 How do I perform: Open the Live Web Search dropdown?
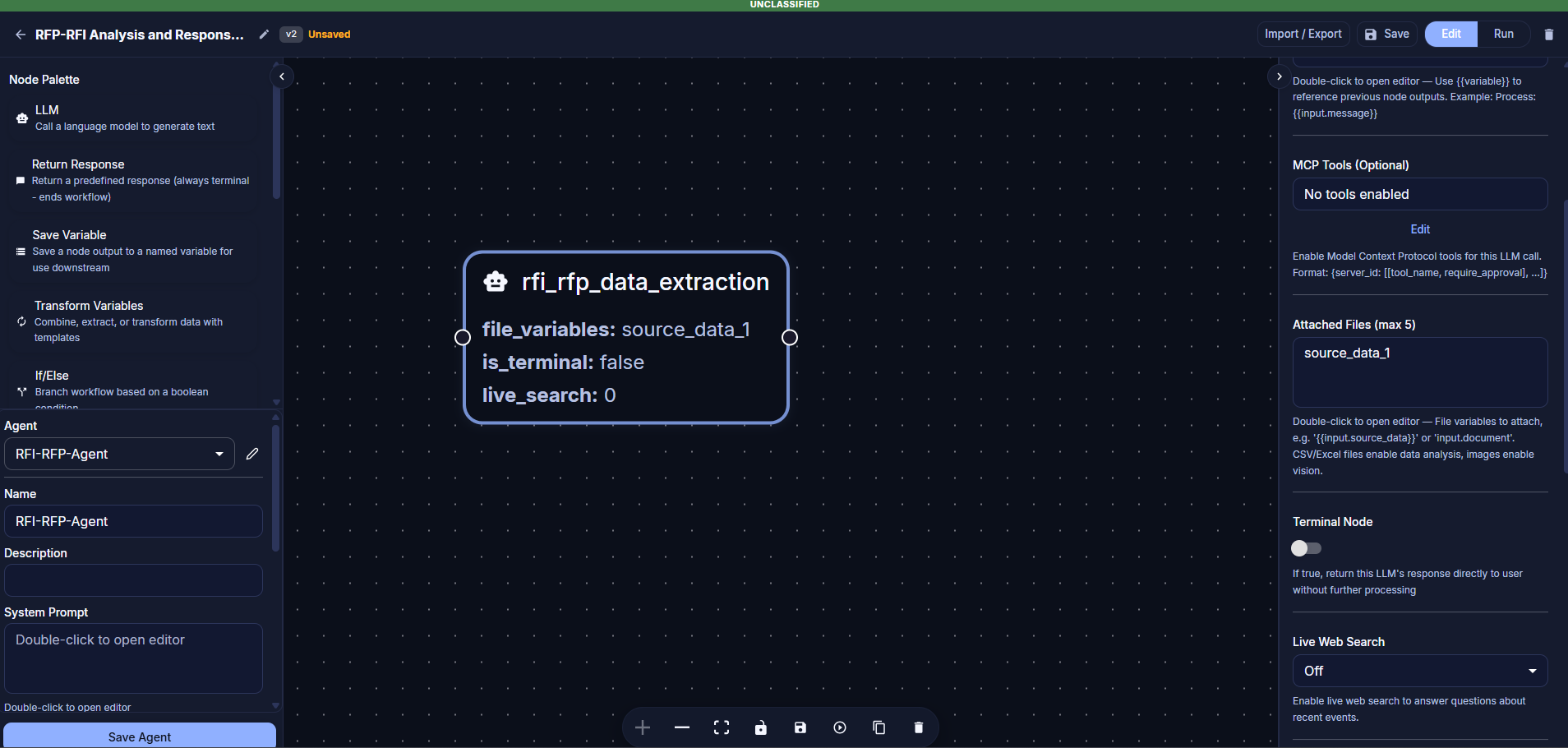coord(1420,671)
